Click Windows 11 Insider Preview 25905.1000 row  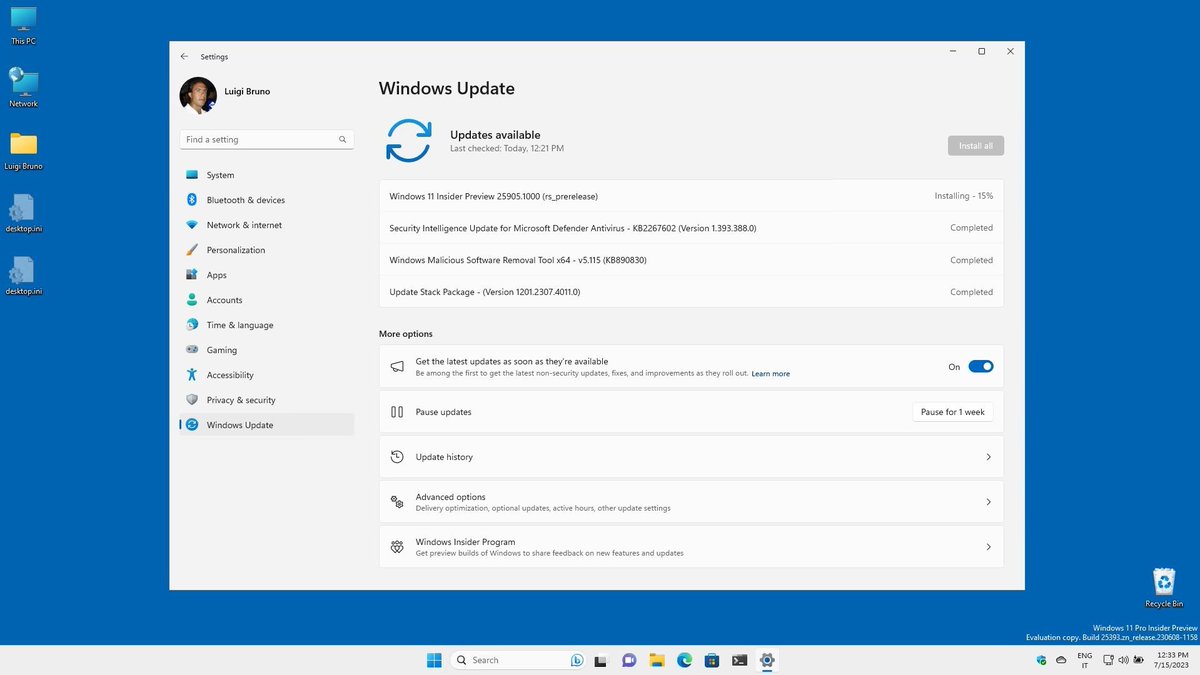point(691,196)
